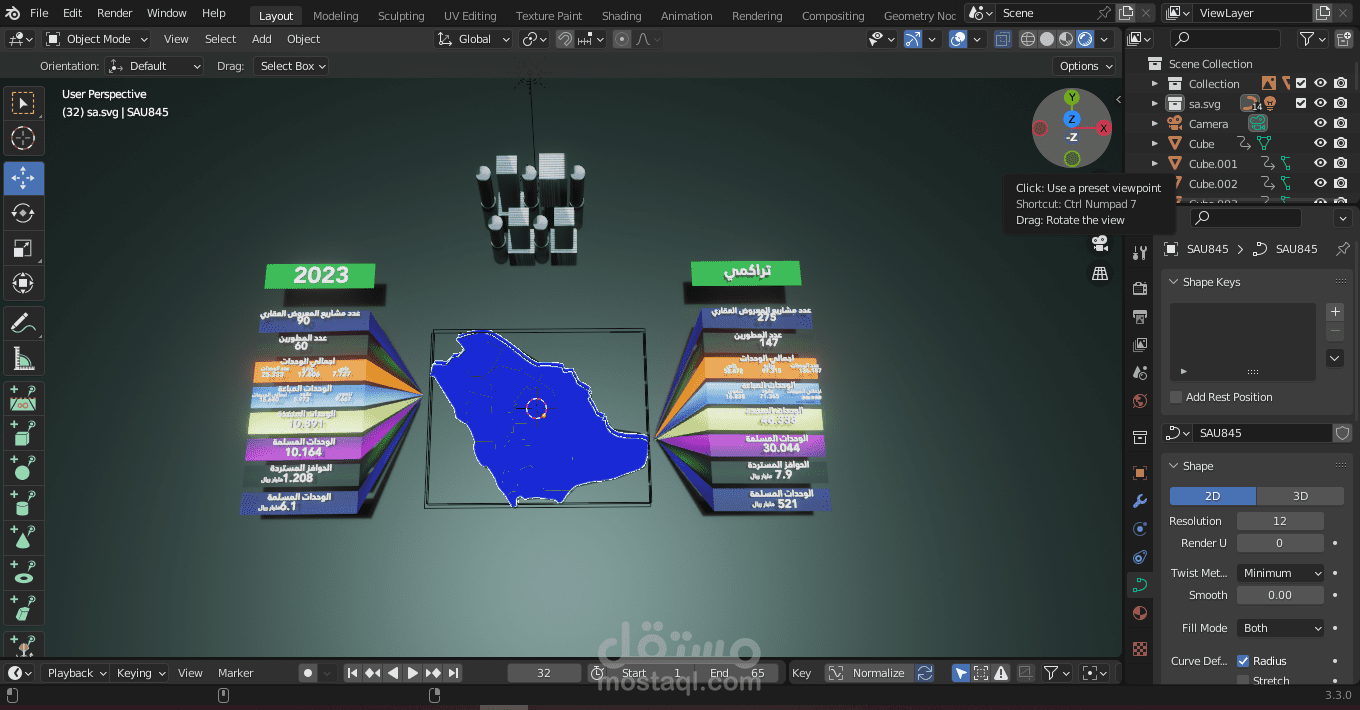Open the viewport Options button

point(1084,65)
